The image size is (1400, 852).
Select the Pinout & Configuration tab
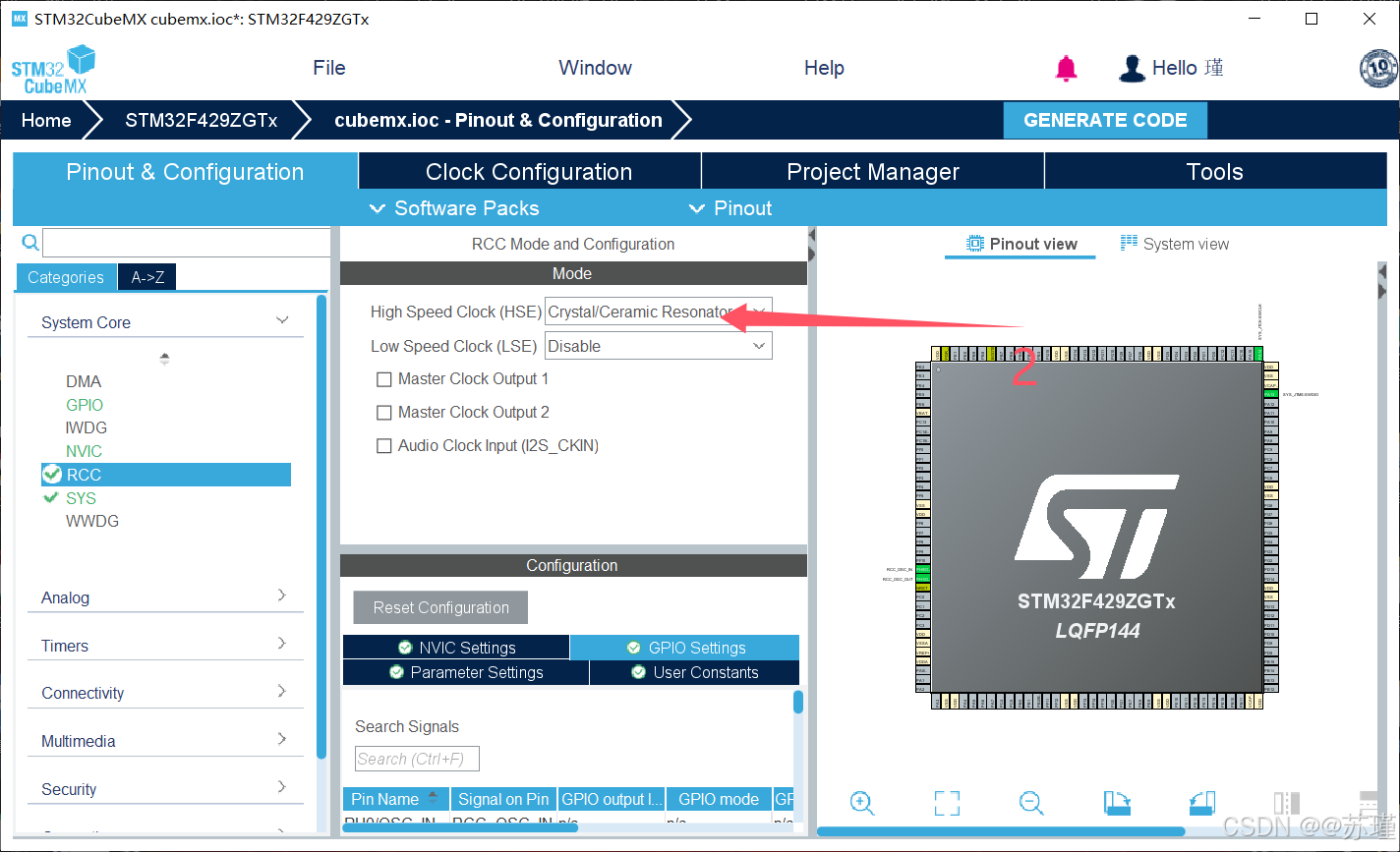(x=185, y=172)
